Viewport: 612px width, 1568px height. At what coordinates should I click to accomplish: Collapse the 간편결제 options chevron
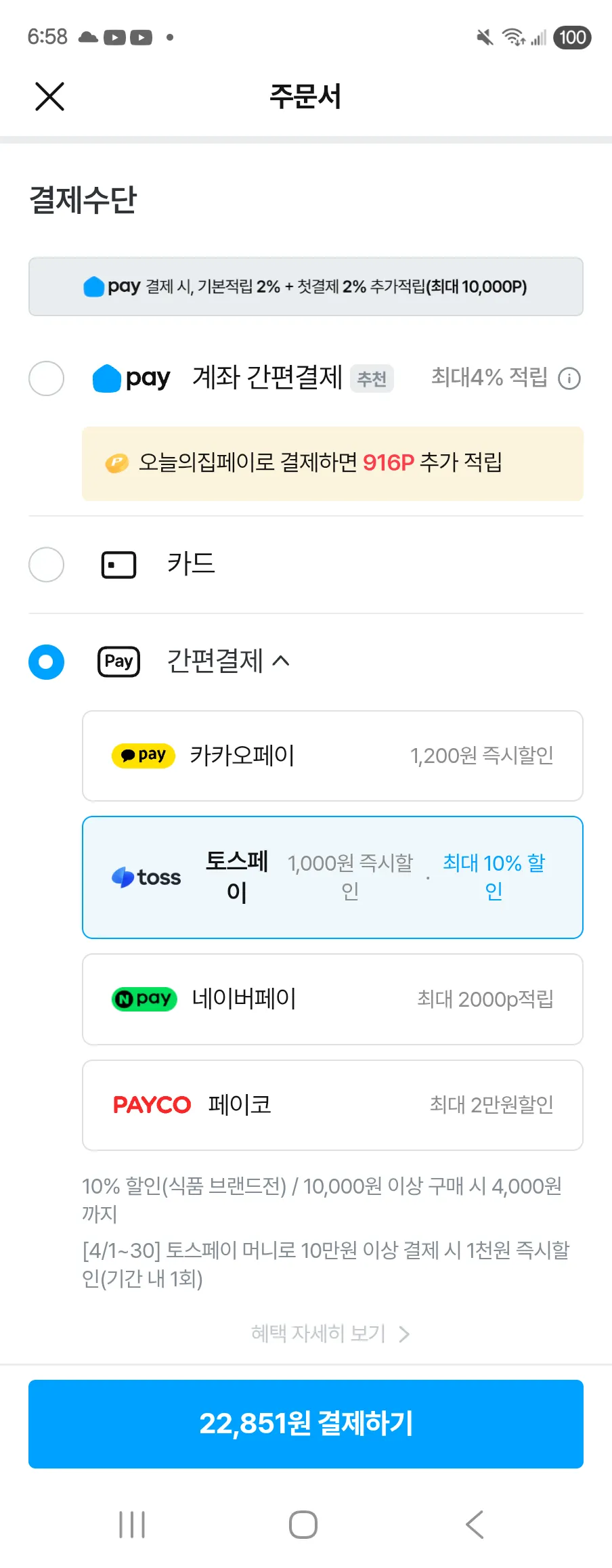point(281,661)
